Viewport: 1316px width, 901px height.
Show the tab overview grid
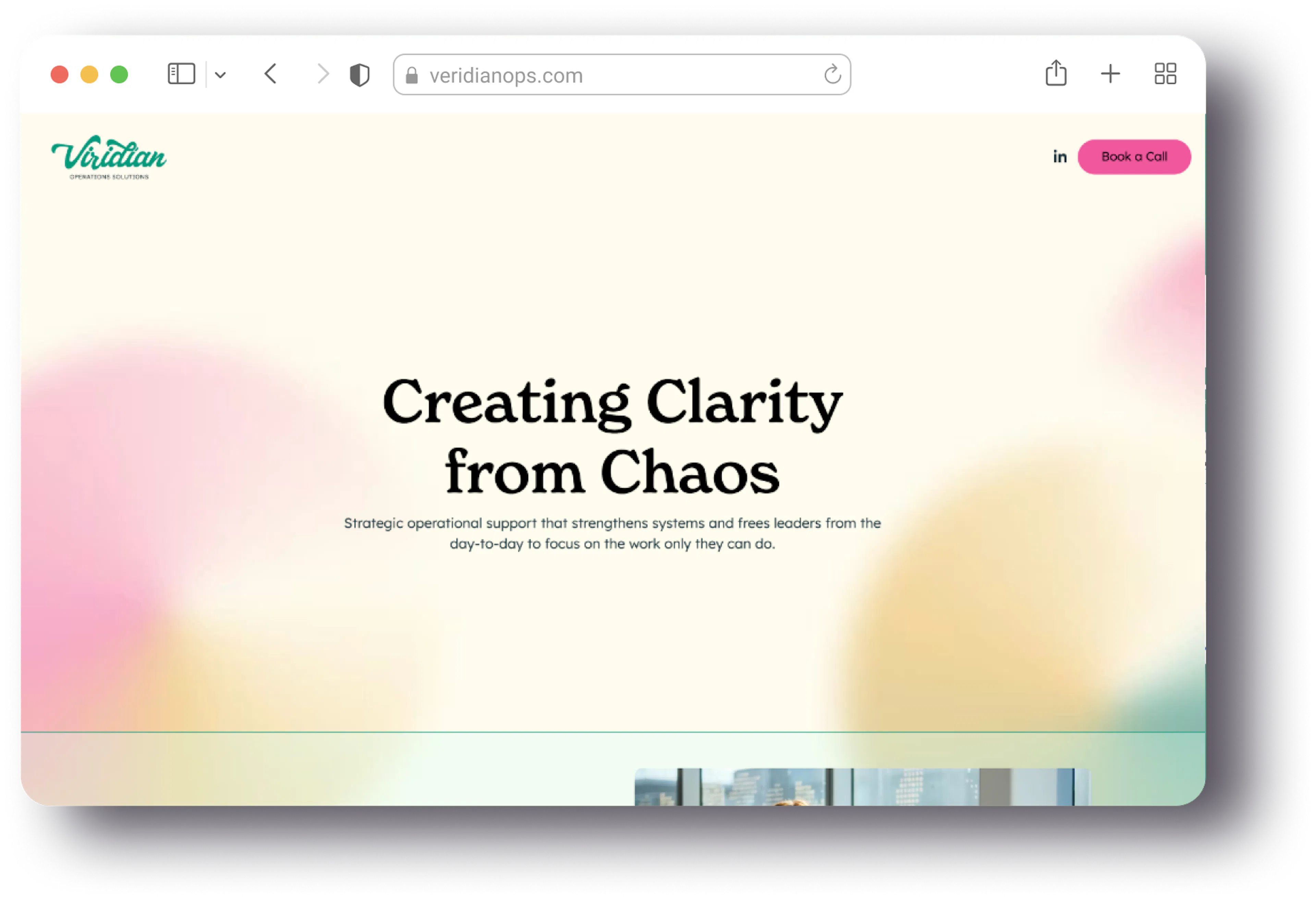[1165, 74]
